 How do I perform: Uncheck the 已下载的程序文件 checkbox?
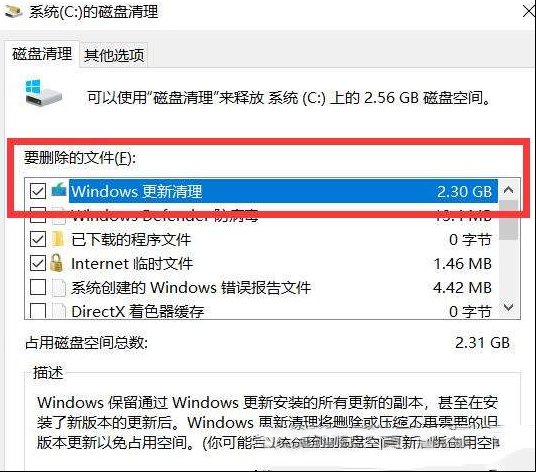[38, 239]
